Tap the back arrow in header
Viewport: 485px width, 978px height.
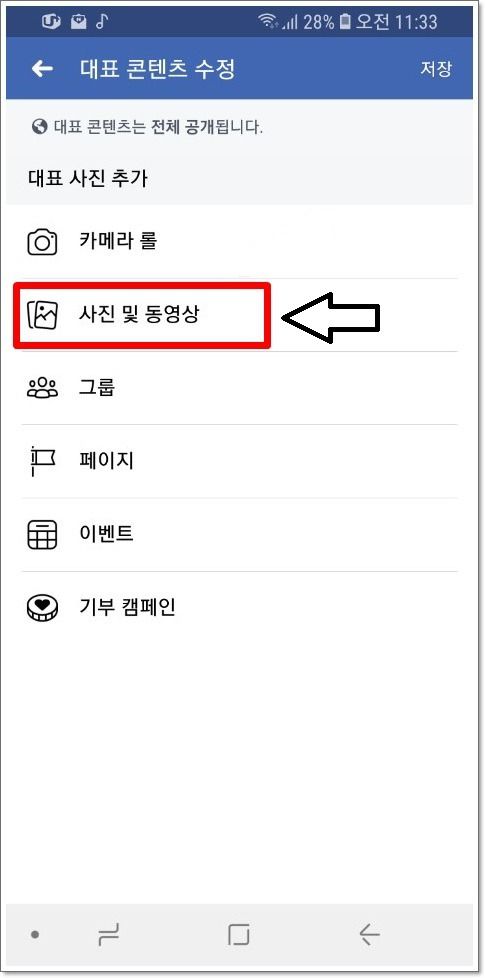[42, 69]
